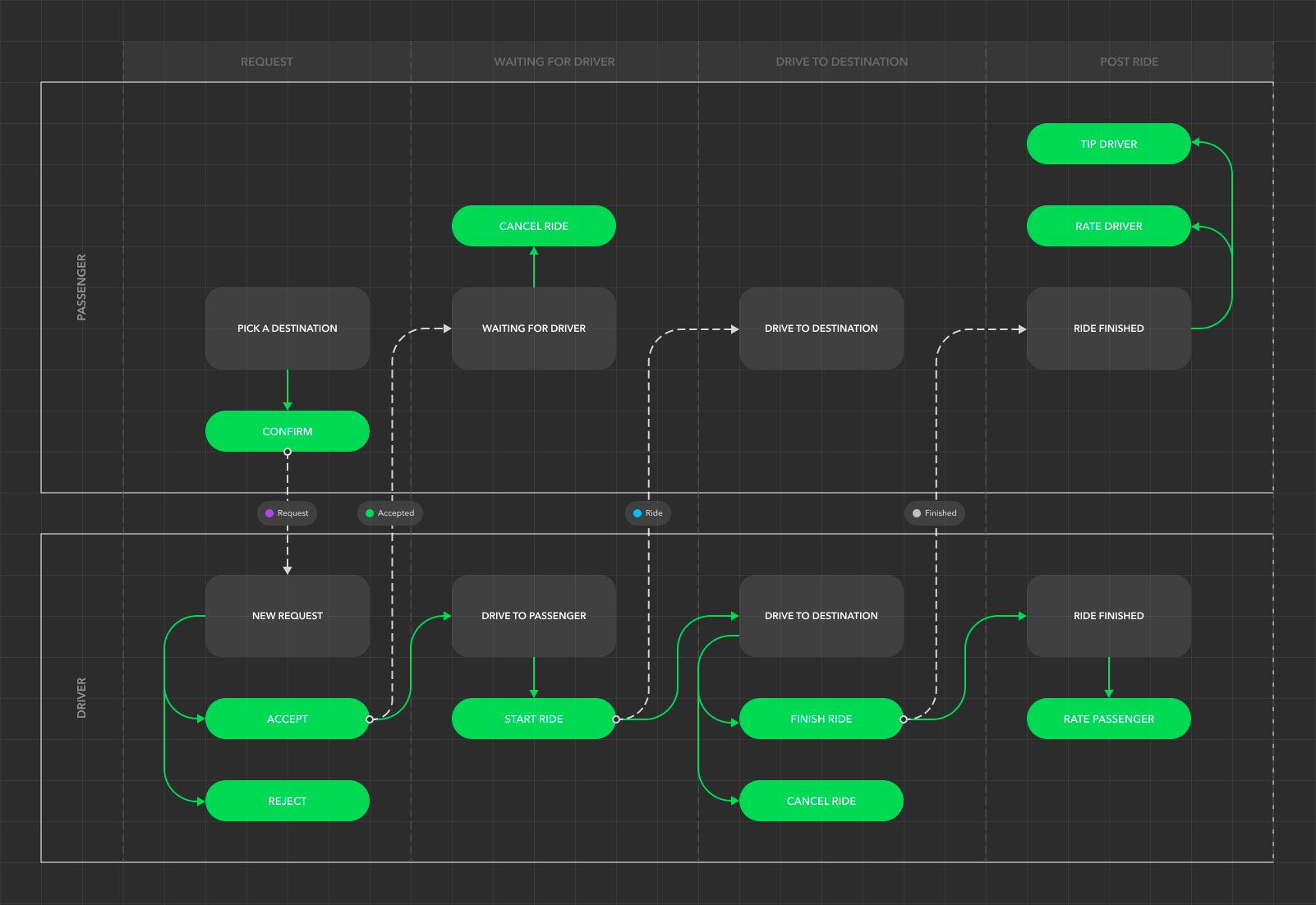Click the PASSENGER swimlane label

81,287
